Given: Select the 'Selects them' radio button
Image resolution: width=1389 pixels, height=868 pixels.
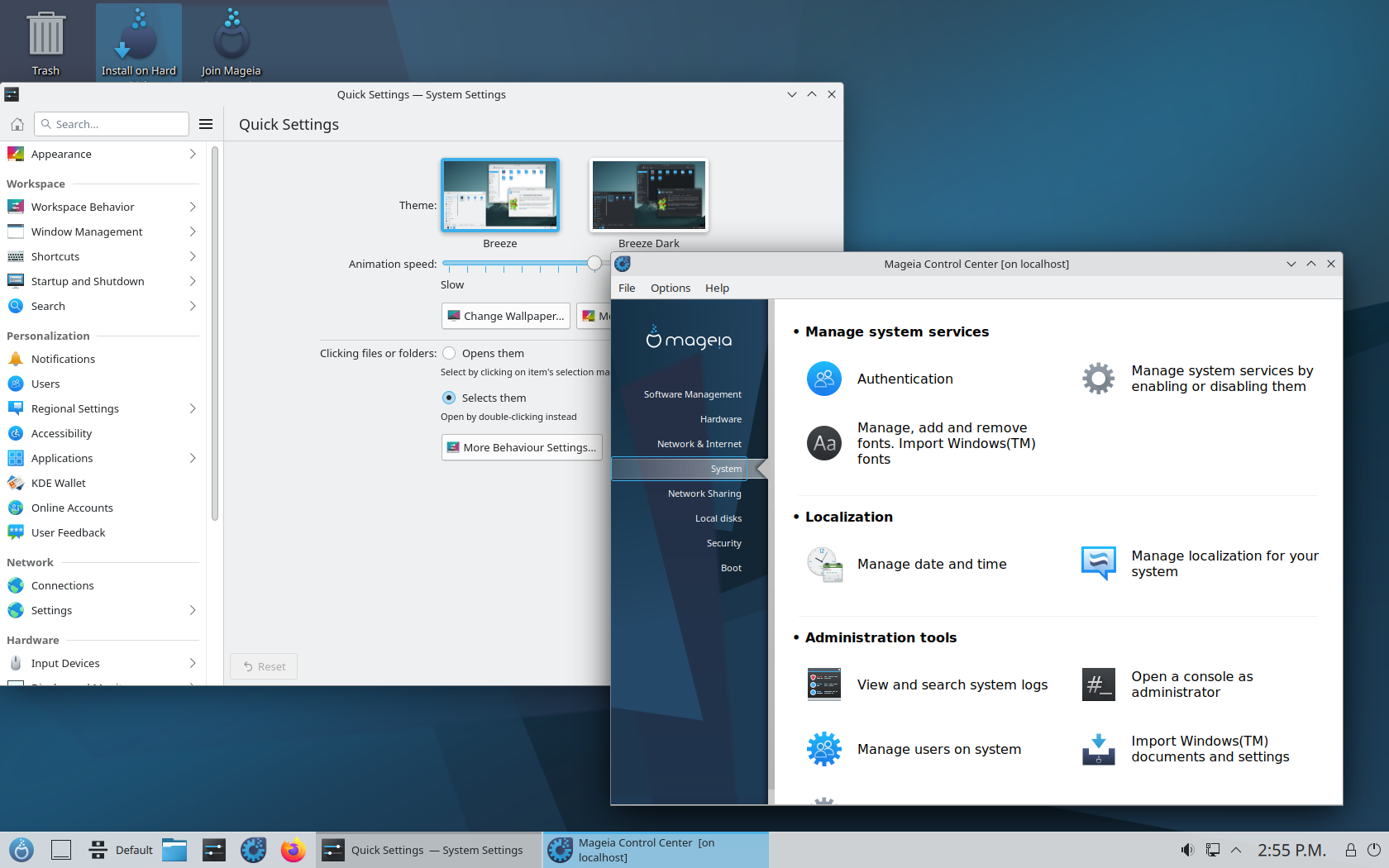Looking at the screenshot, I should pyautogui.click(x=449, y=398).
